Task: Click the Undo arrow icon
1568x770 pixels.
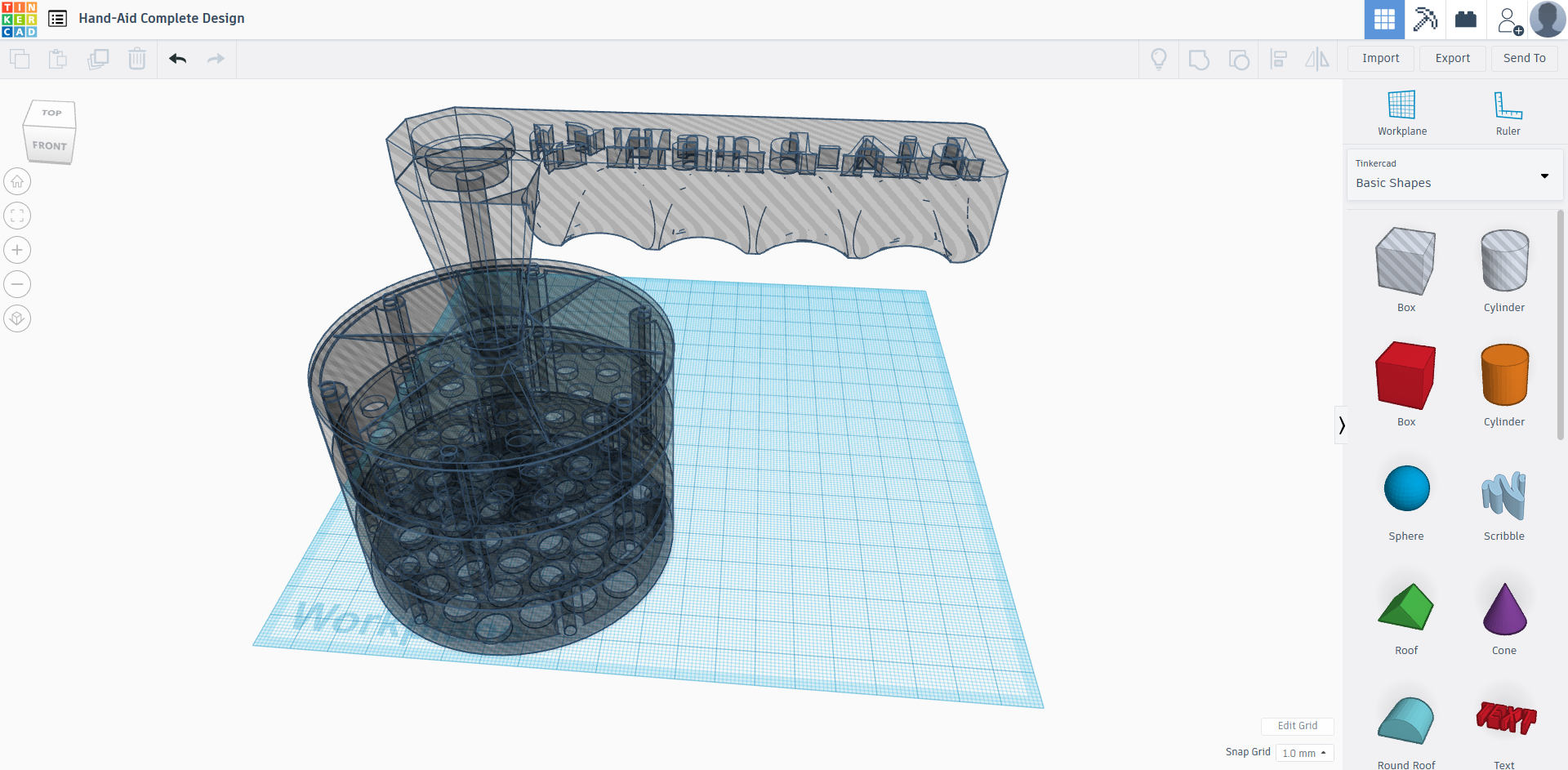Action: click(178, 59)
